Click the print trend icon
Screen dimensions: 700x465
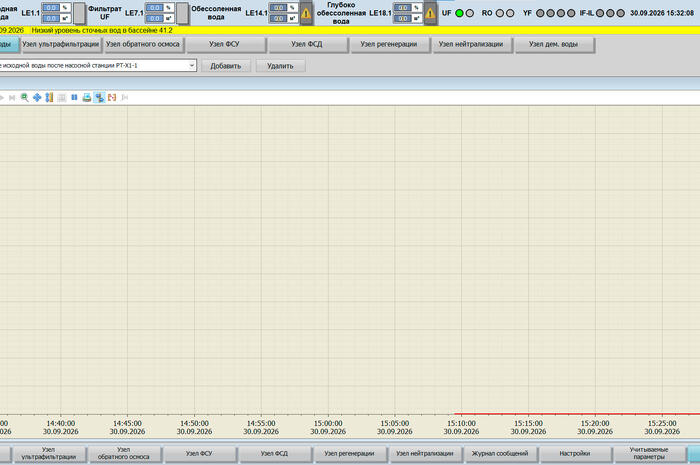pos(87,98)
